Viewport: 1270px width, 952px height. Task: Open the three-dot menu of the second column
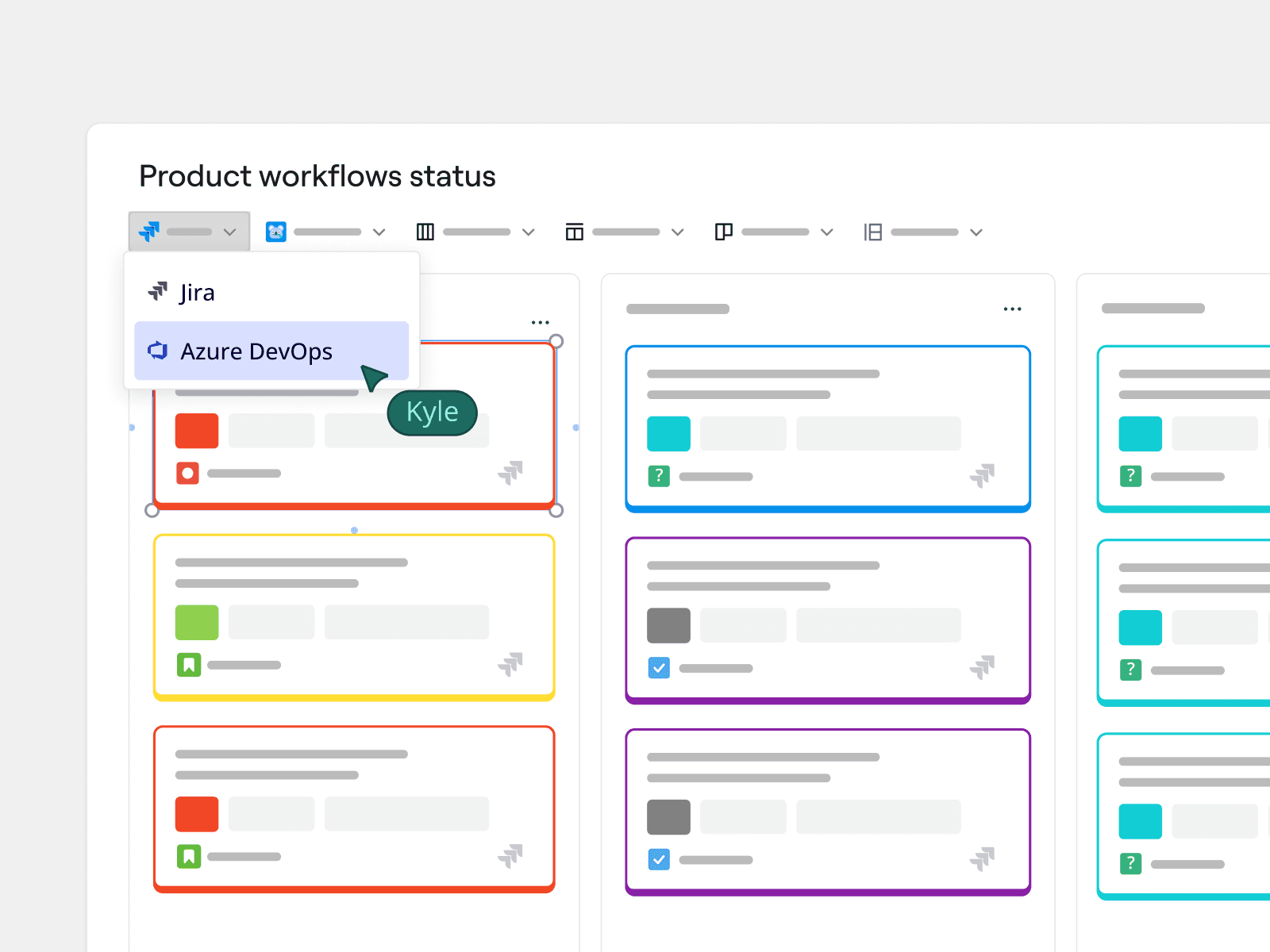(x=1012, y=309)
